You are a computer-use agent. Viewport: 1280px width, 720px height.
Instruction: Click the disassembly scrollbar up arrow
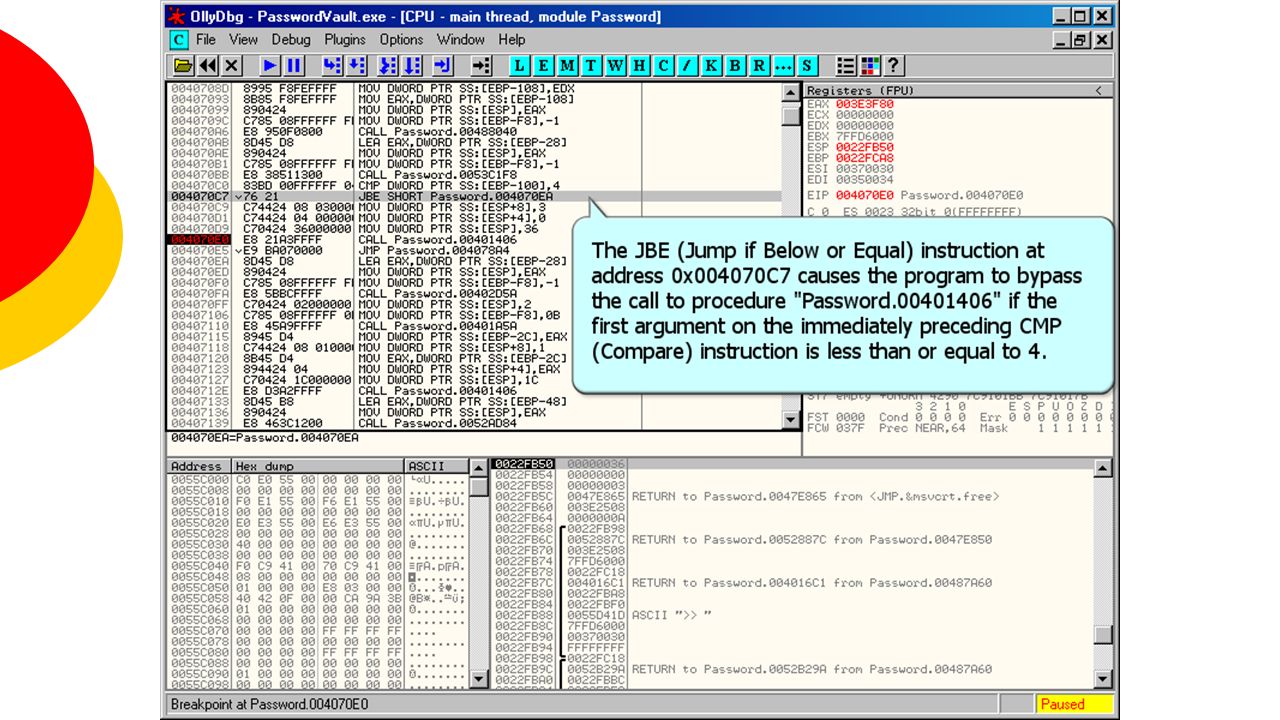pos(791,93)
